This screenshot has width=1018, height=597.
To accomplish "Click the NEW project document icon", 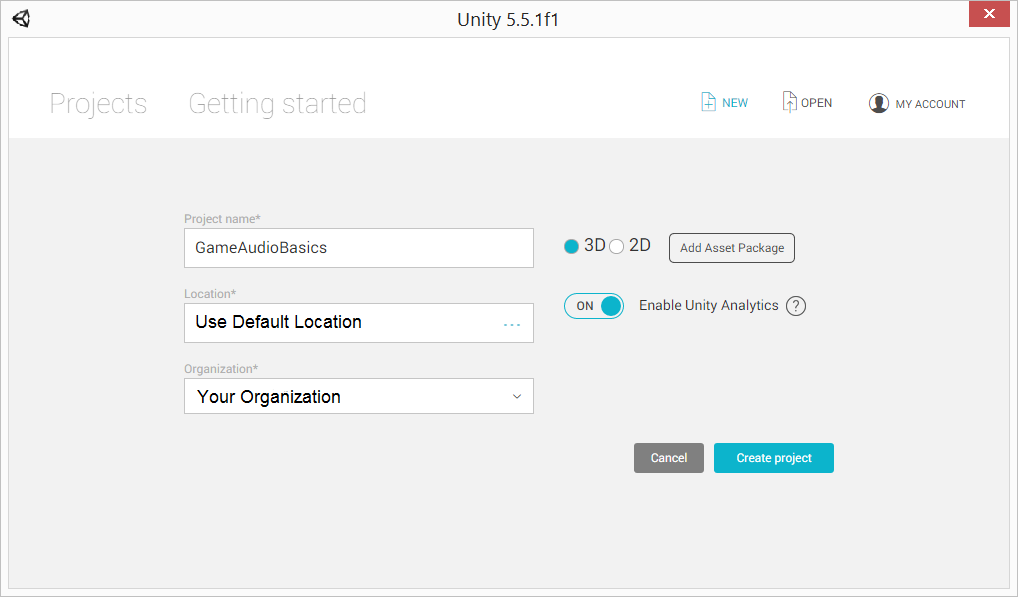I will (708, 102).
